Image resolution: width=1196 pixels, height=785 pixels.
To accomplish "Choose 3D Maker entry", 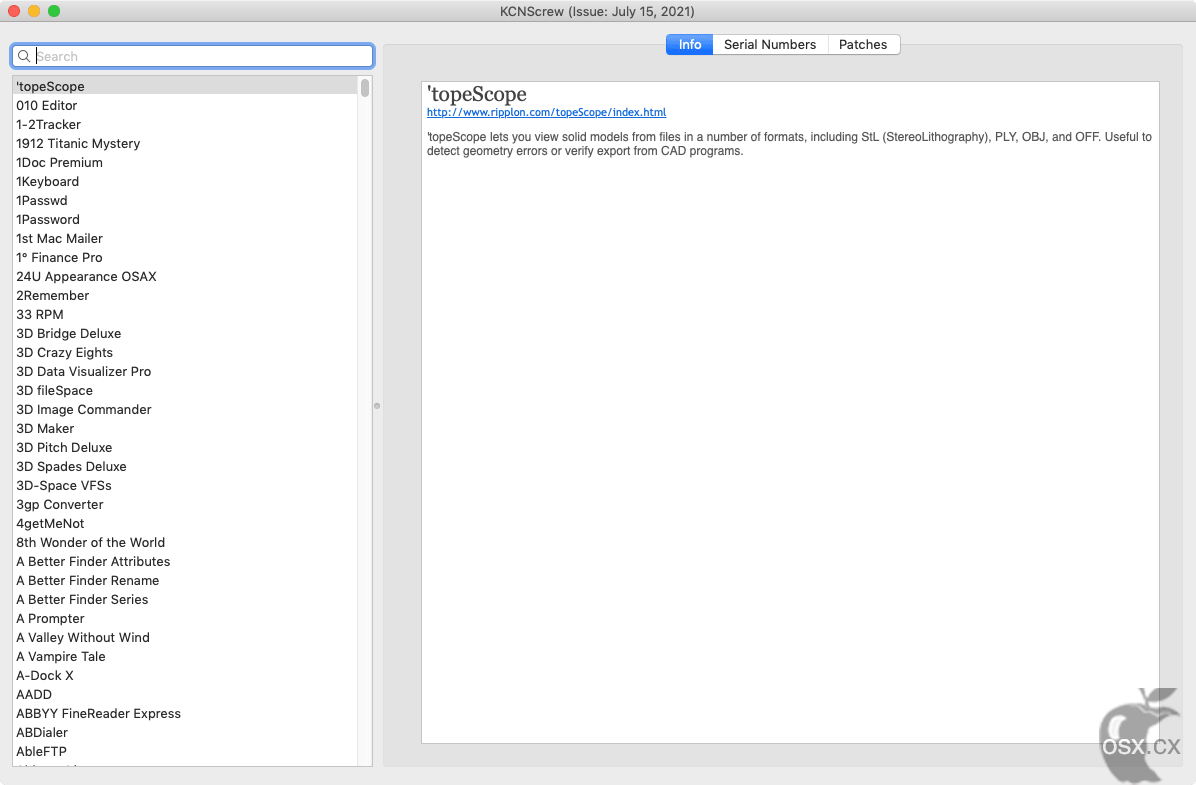I will point(185,429).
